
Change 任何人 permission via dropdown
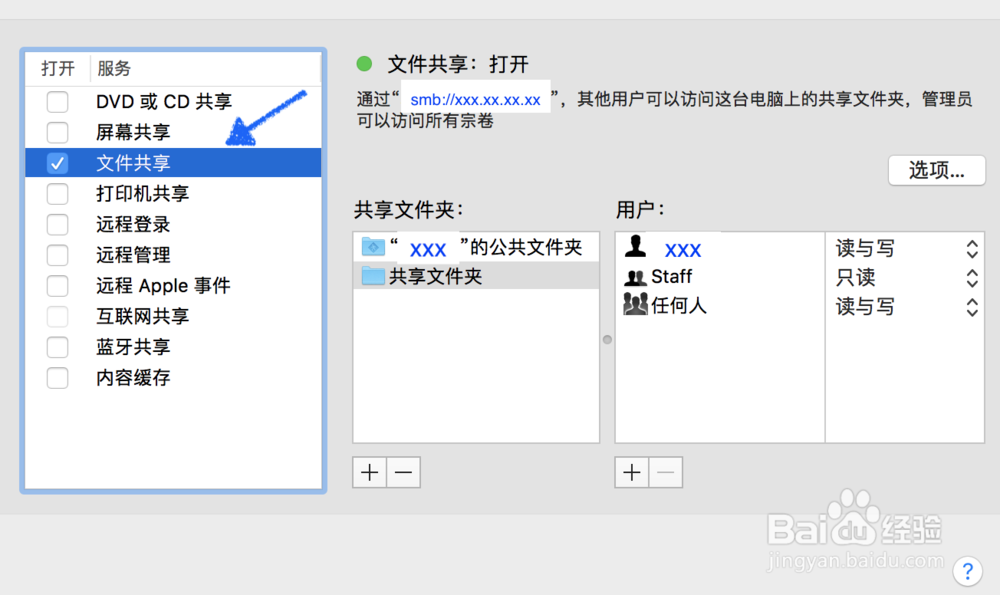pos(971,307)
